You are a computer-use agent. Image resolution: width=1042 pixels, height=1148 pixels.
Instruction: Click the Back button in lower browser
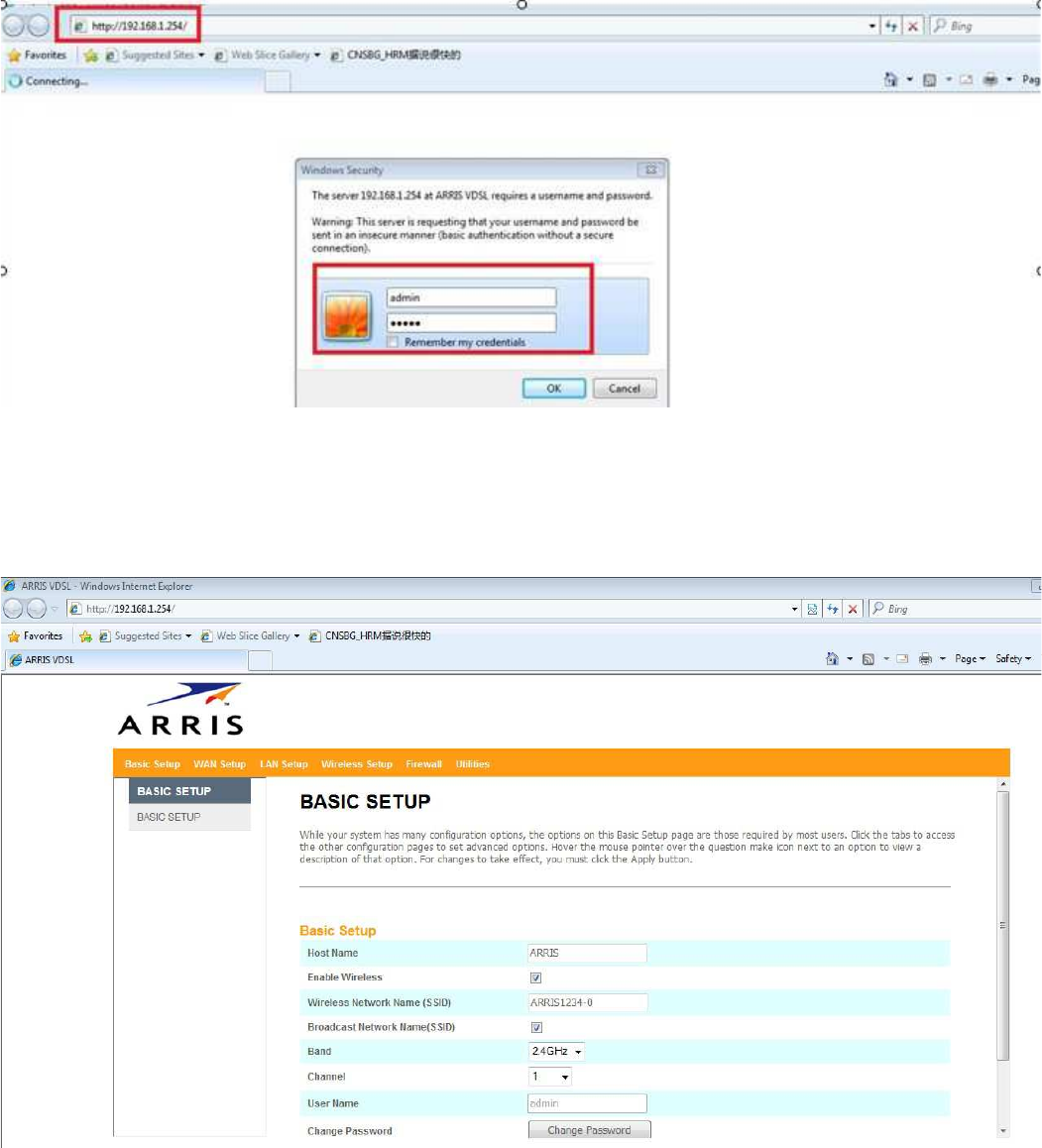tap(13, 609)
